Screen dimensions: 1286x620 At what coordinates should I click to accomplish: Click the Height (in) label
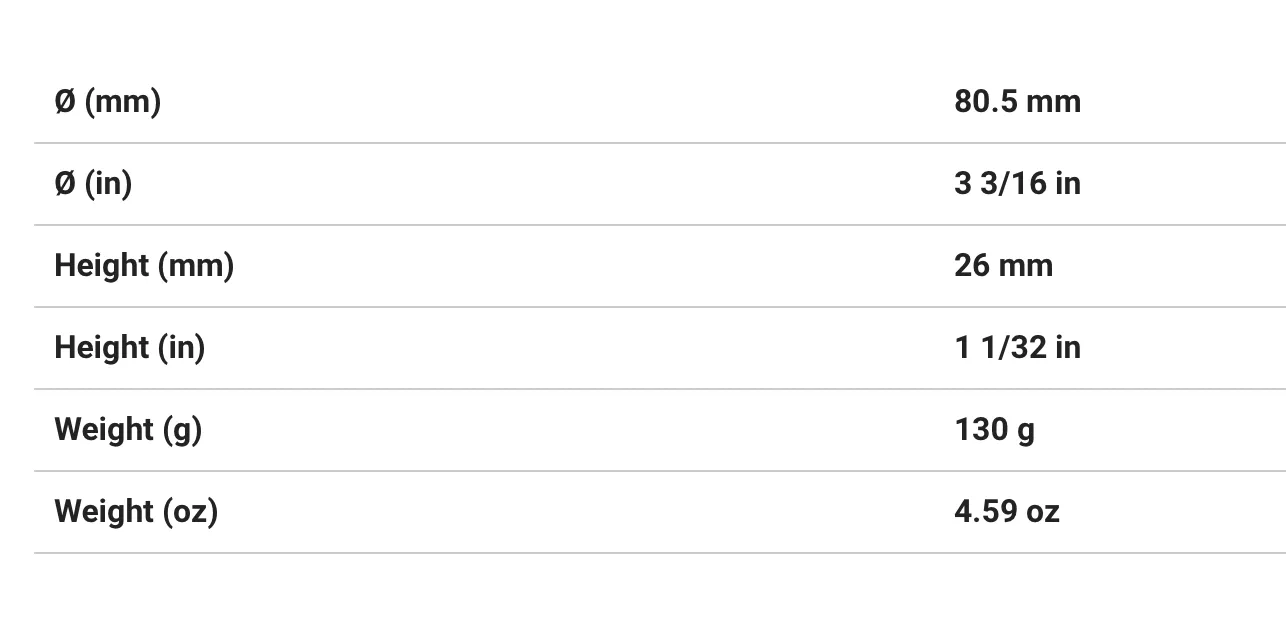tap(129, 348)
